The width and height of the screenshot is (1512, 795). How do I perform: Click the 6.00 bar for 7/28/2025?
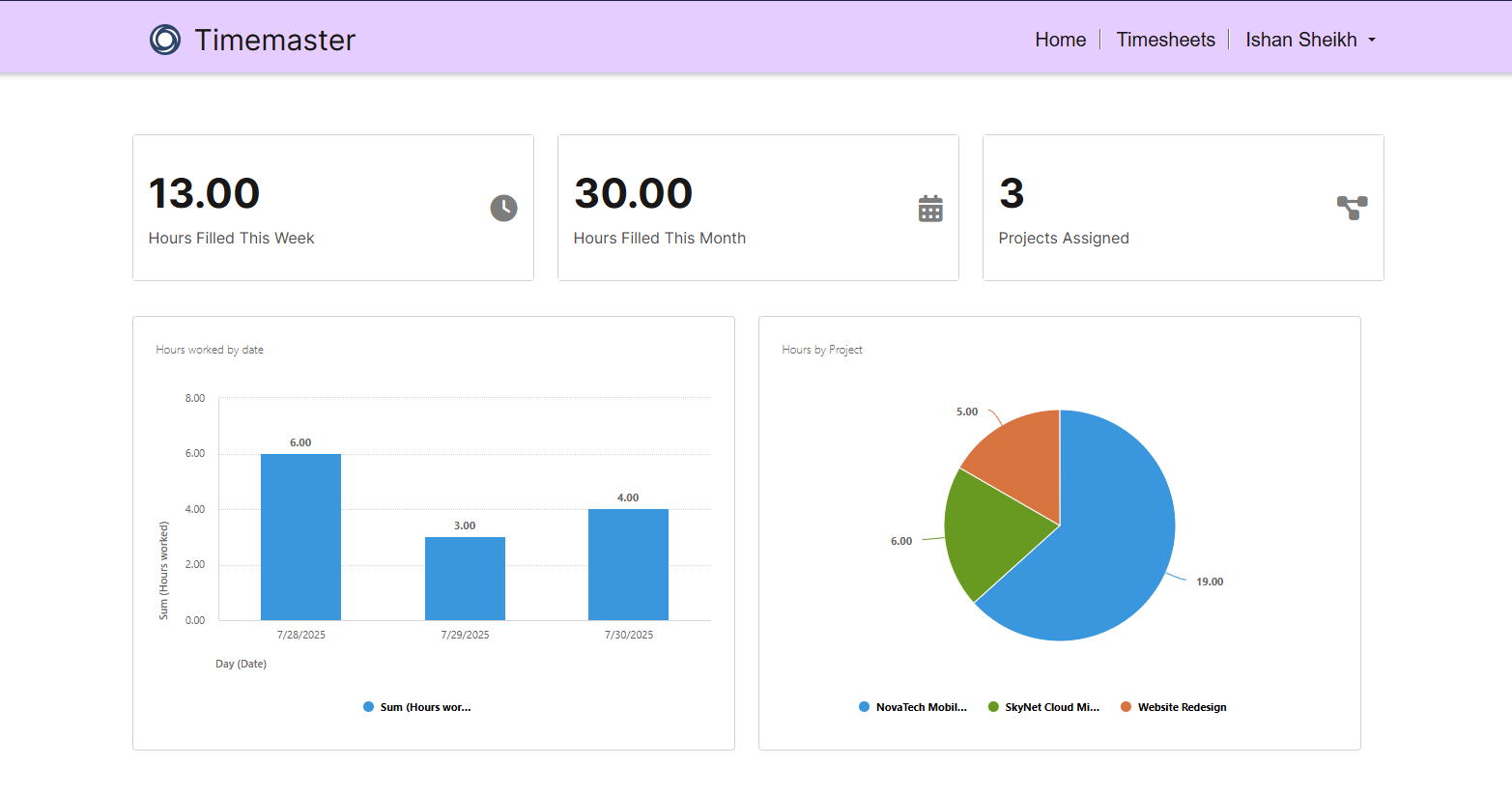(x=300, y=536)
